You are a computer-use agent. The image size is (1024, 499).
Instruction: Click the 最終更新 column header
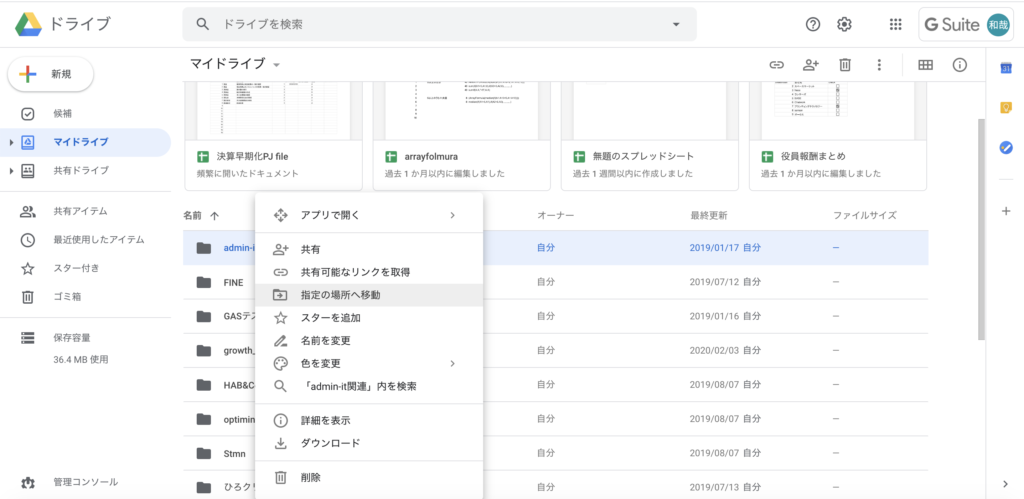click(709, 215)
